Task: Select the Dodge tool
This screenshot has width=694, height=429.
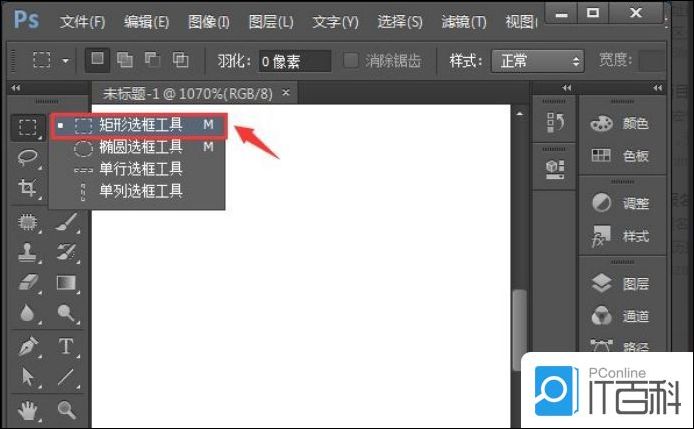Action: 66,313
